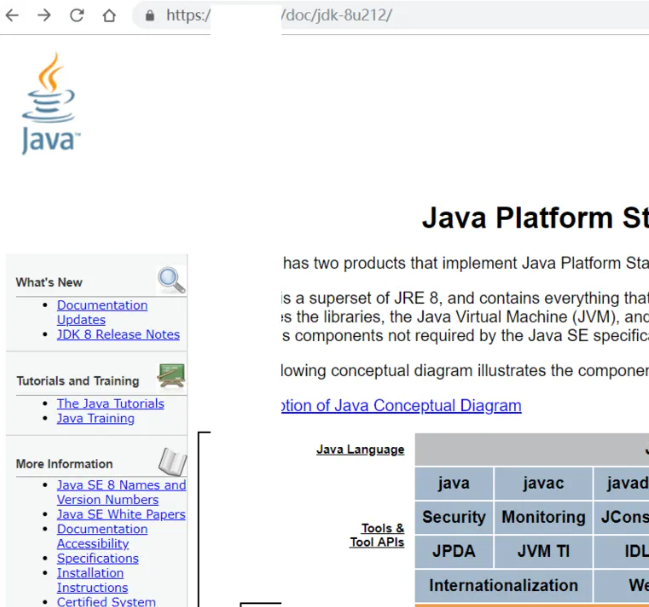This screenshot has height=607, width=649.
Task: Click the magnifying glass What's New icon
Action: pos(171,280)
